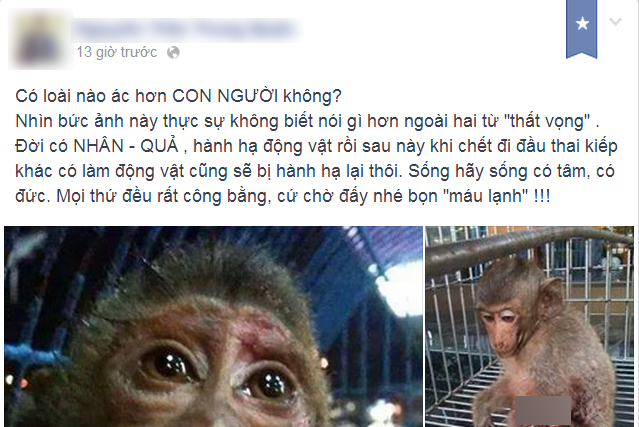Click the text "Mọi thứ đều rất công bằng"
Image resolution: width=639 pixels, height=427 pixels.
point(162,196)
